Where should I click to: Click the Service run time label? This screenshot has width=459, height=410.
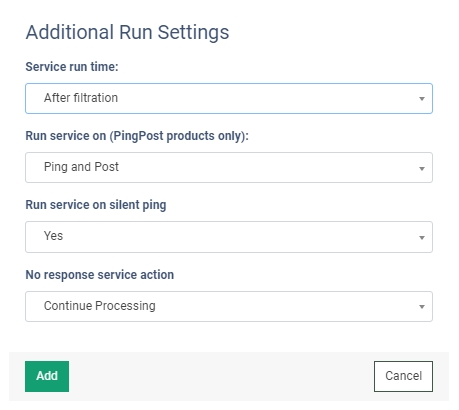[72, 67]
